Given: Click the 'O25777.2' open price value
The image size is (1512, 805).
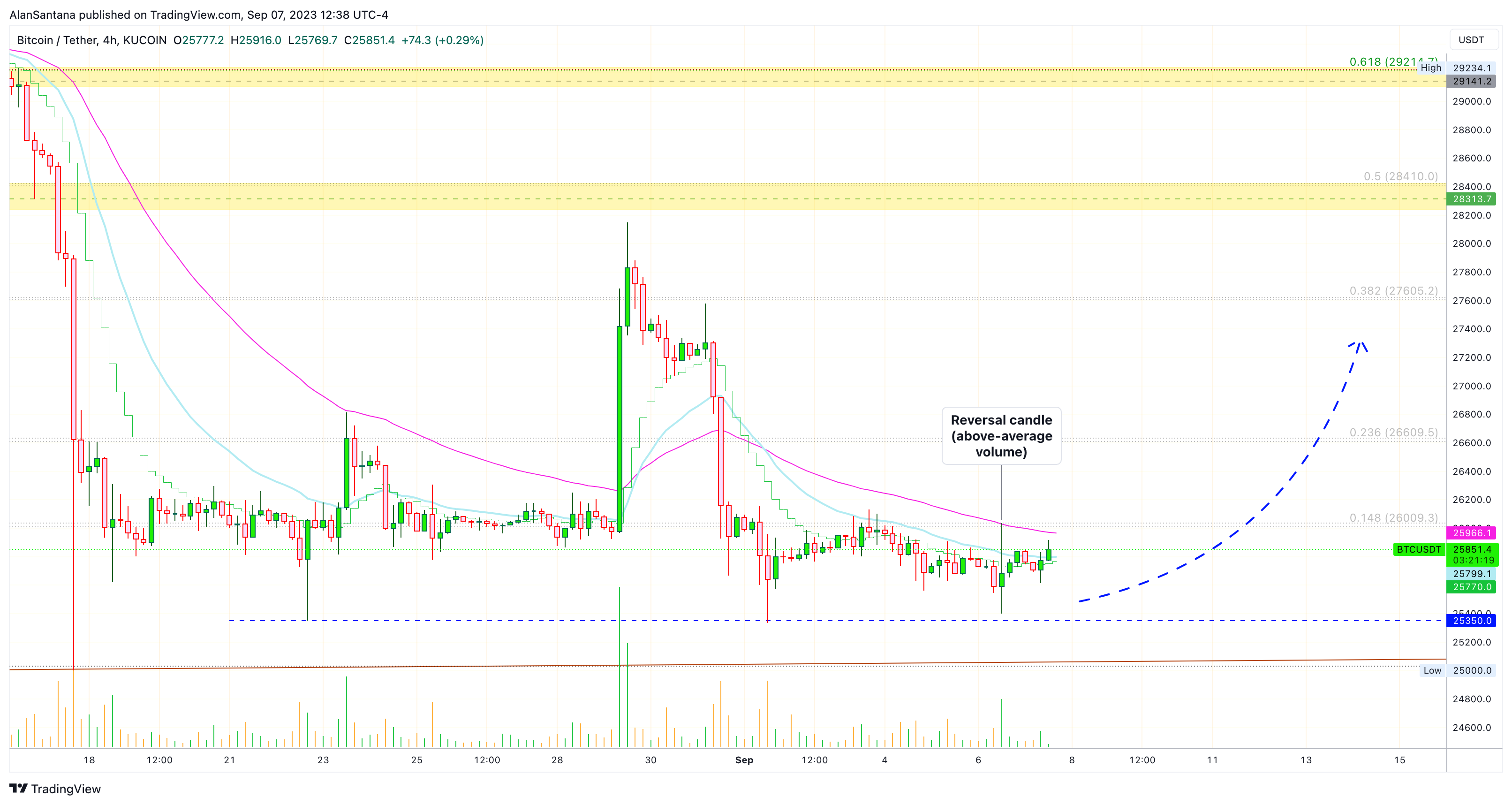Looking at the screenshot, I should click(198, 40).
